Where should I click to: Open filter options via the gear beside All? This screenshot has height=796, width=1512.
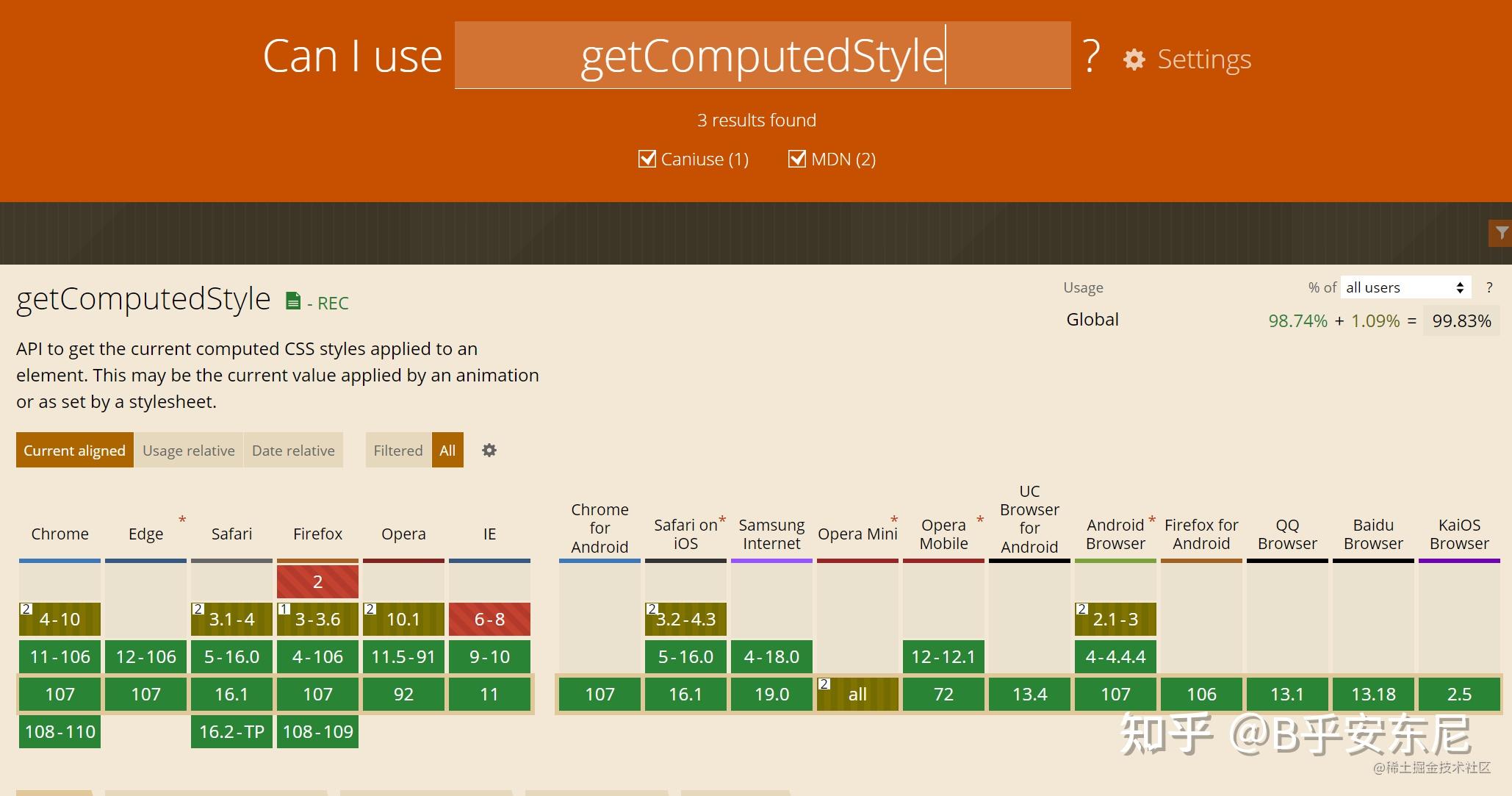tap(489, 450)
